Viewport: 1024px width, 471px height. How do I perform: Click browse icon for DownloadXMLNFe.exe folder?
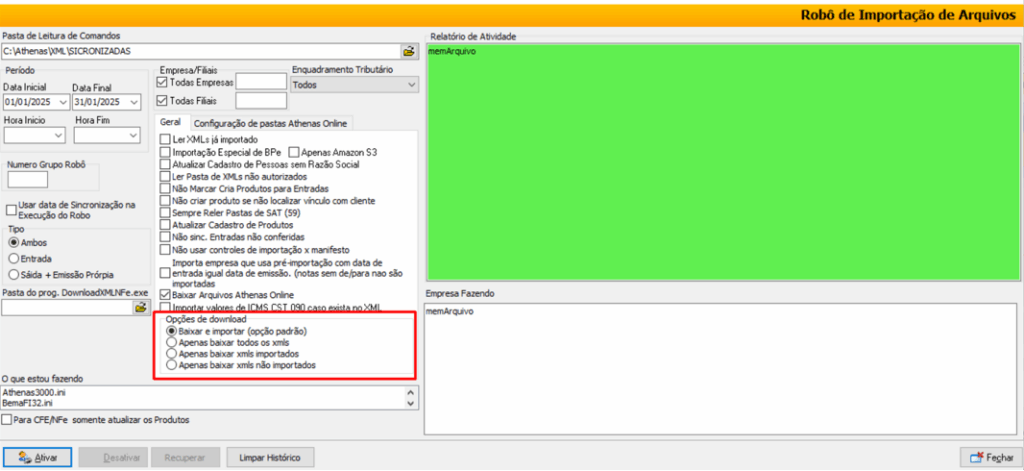141,308
